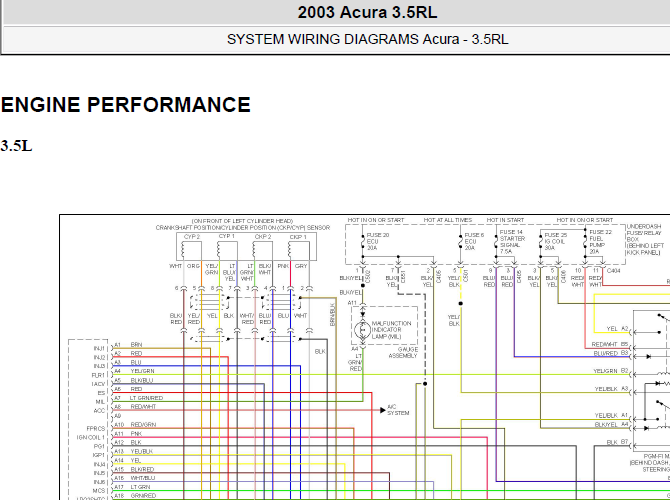Screen dimensions: 670x500
Task: Click the 'BLU/RED B3' relay terminal label
Action: 611,353
